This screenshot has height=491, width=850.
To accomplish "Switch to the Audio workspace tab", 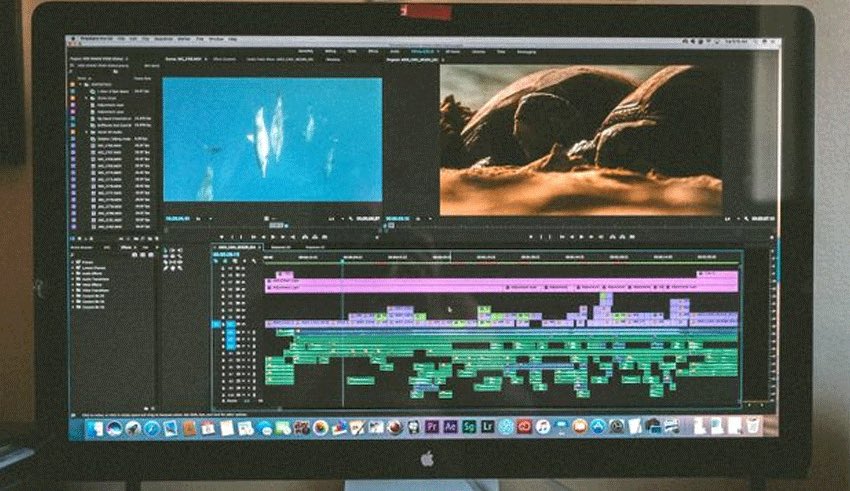I will pyautogui.click(x=394, y=51).
